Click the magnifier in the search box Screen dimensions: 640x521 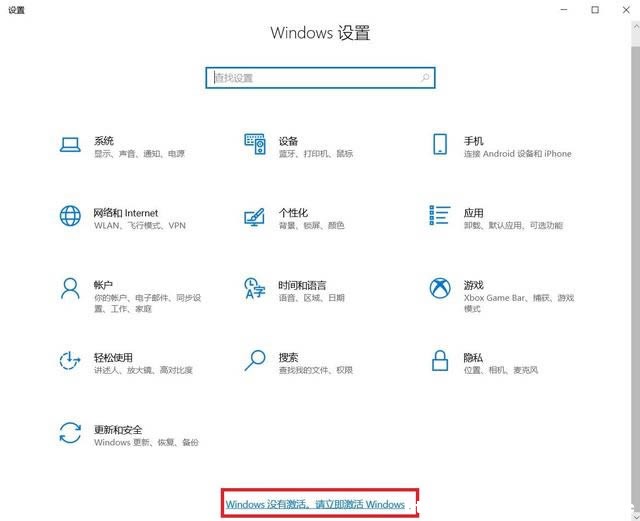(x=425, y=77)
